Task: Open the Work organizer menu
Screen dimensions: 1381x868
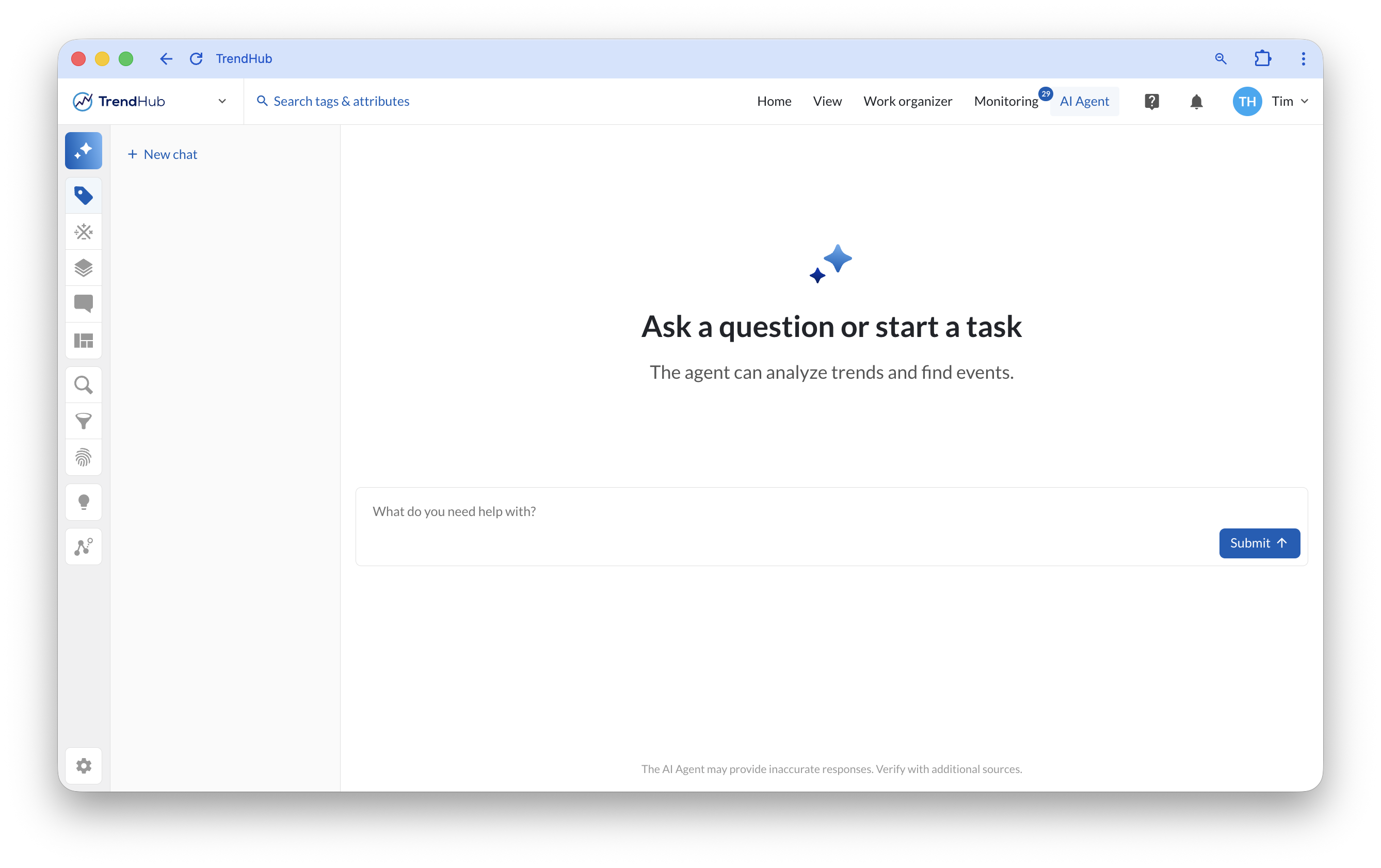Action: [x=907, y=102]
